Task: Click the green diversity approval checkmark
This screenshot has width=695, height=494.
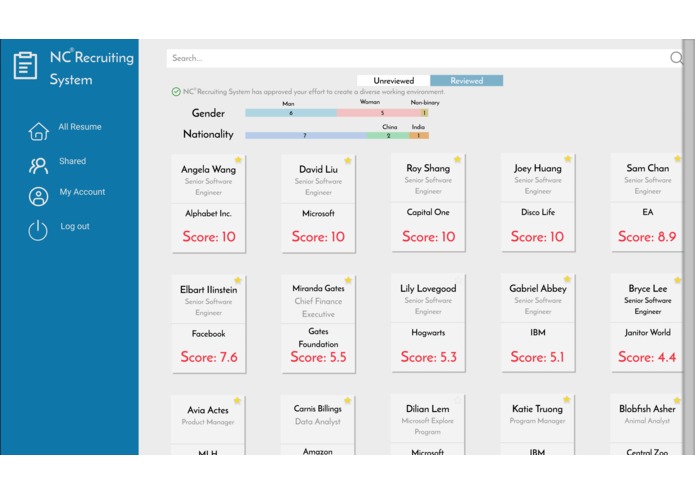Action: (176, 92)
